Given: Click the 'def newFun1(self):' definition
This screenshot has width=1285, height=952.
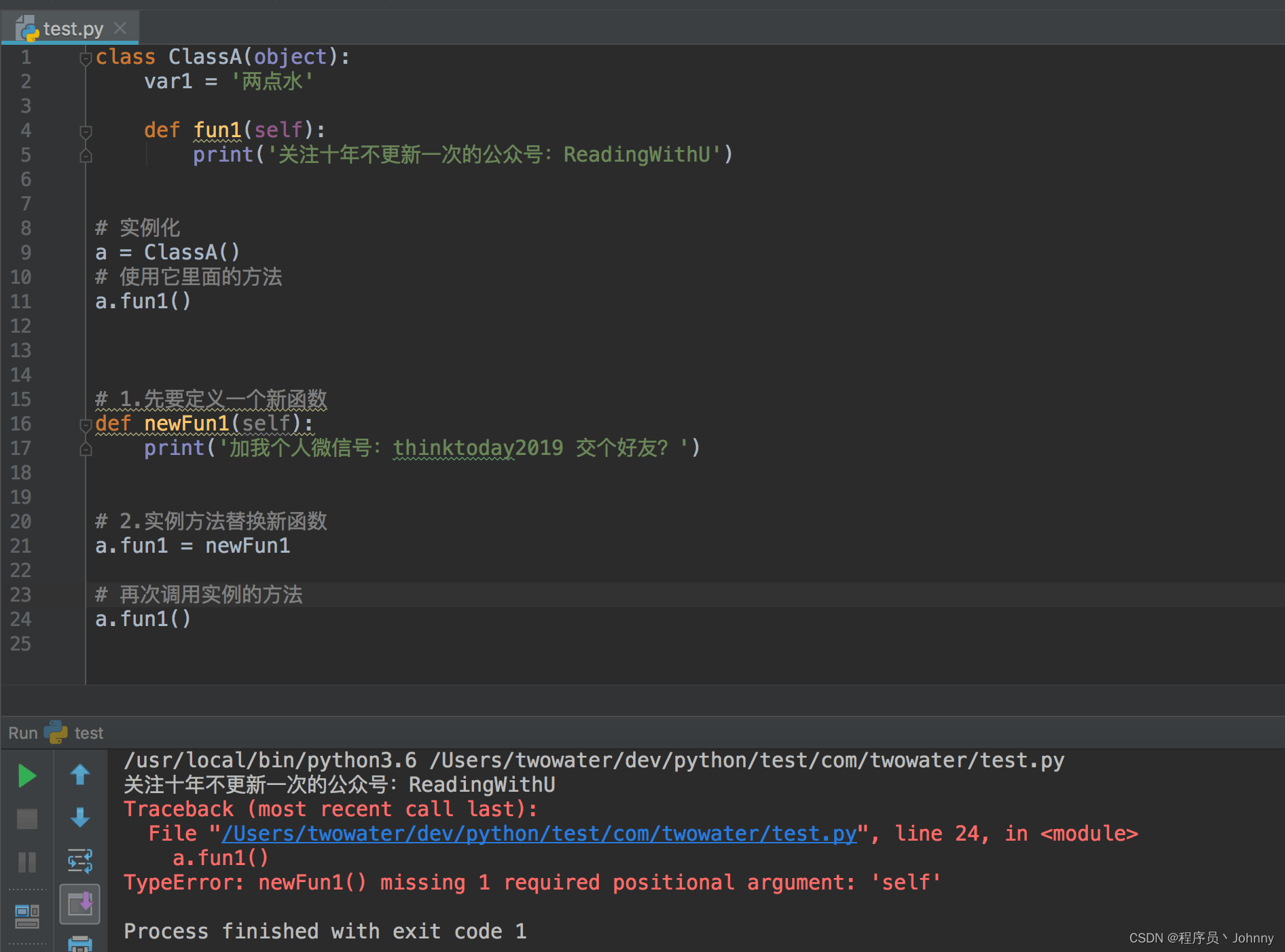Looking at the screenshot, I should (204, 424).
